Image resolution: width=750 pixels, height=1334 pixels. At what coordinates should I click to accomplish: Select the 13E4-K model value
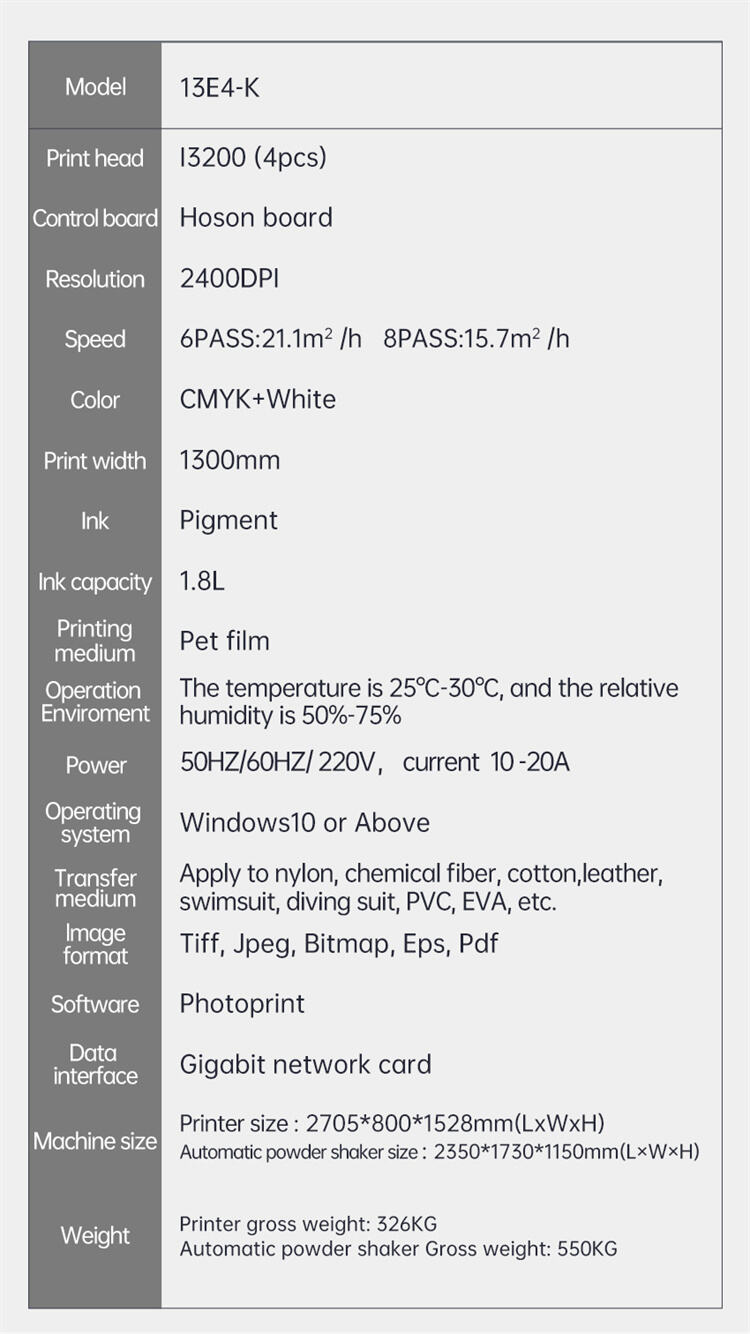coord(219,88)
